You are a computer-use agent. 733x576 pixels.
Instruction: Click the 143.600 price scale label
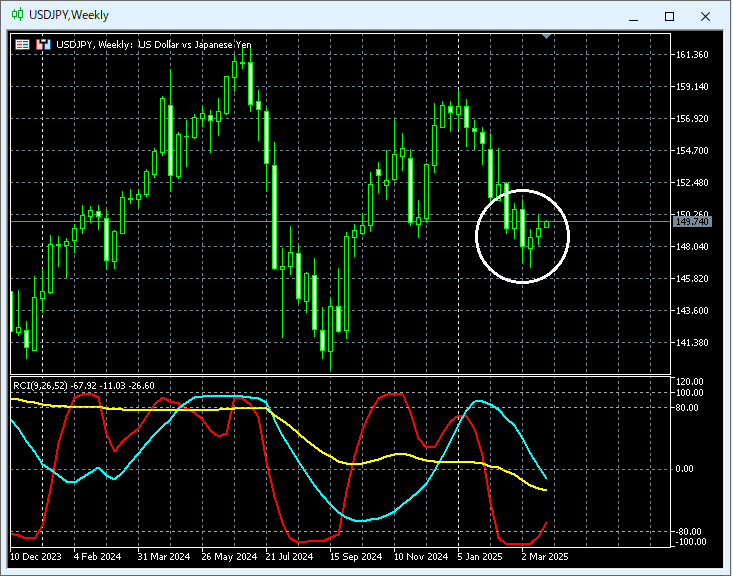pyautogui.click(x=692, y=310)
